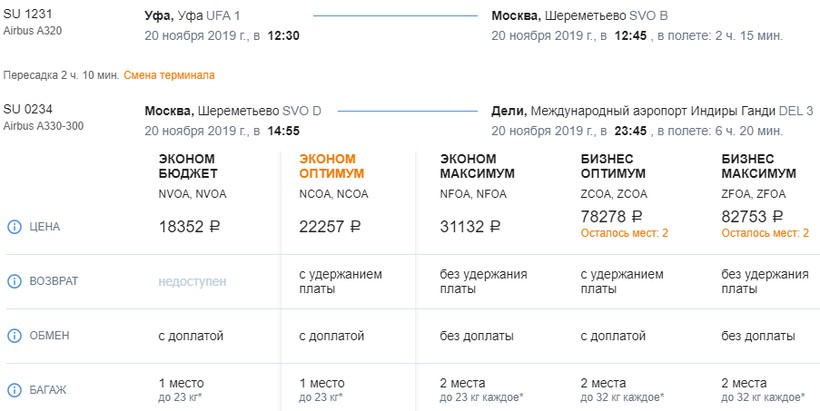Click the info icon next to ЦЕНА
Image resolution: width=820 pixels, height=411 pixels.
(x=14, y=227)
